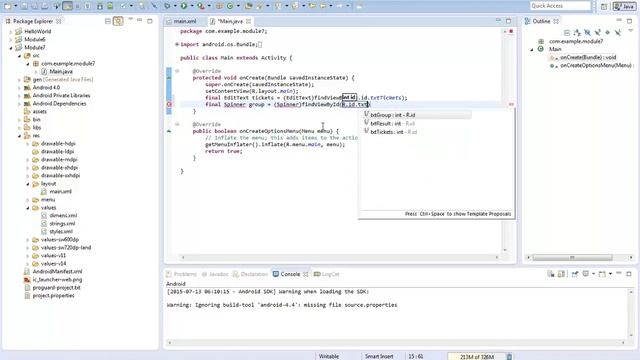Screen dimensions: 640x360
Task: Click Link with Editor in Package Explorer
Action: click(118, 21)
